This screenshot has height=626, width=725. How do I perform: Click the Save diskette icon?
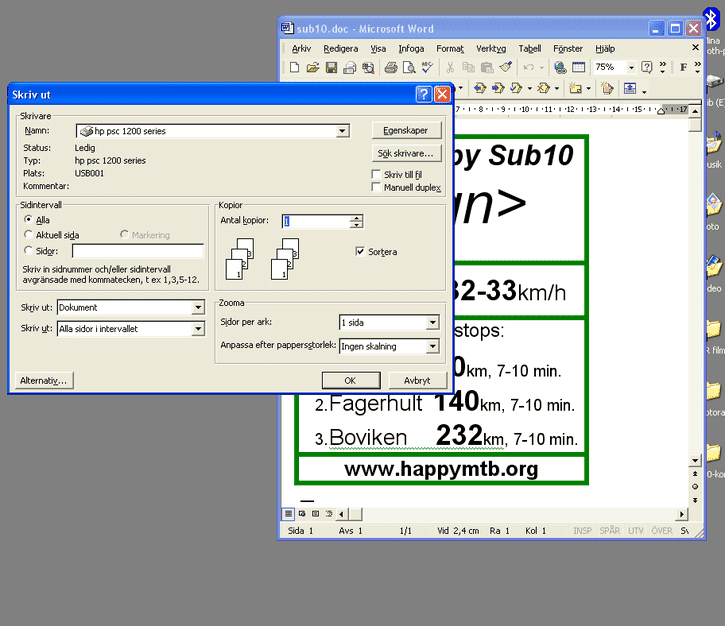coord(331,67)
